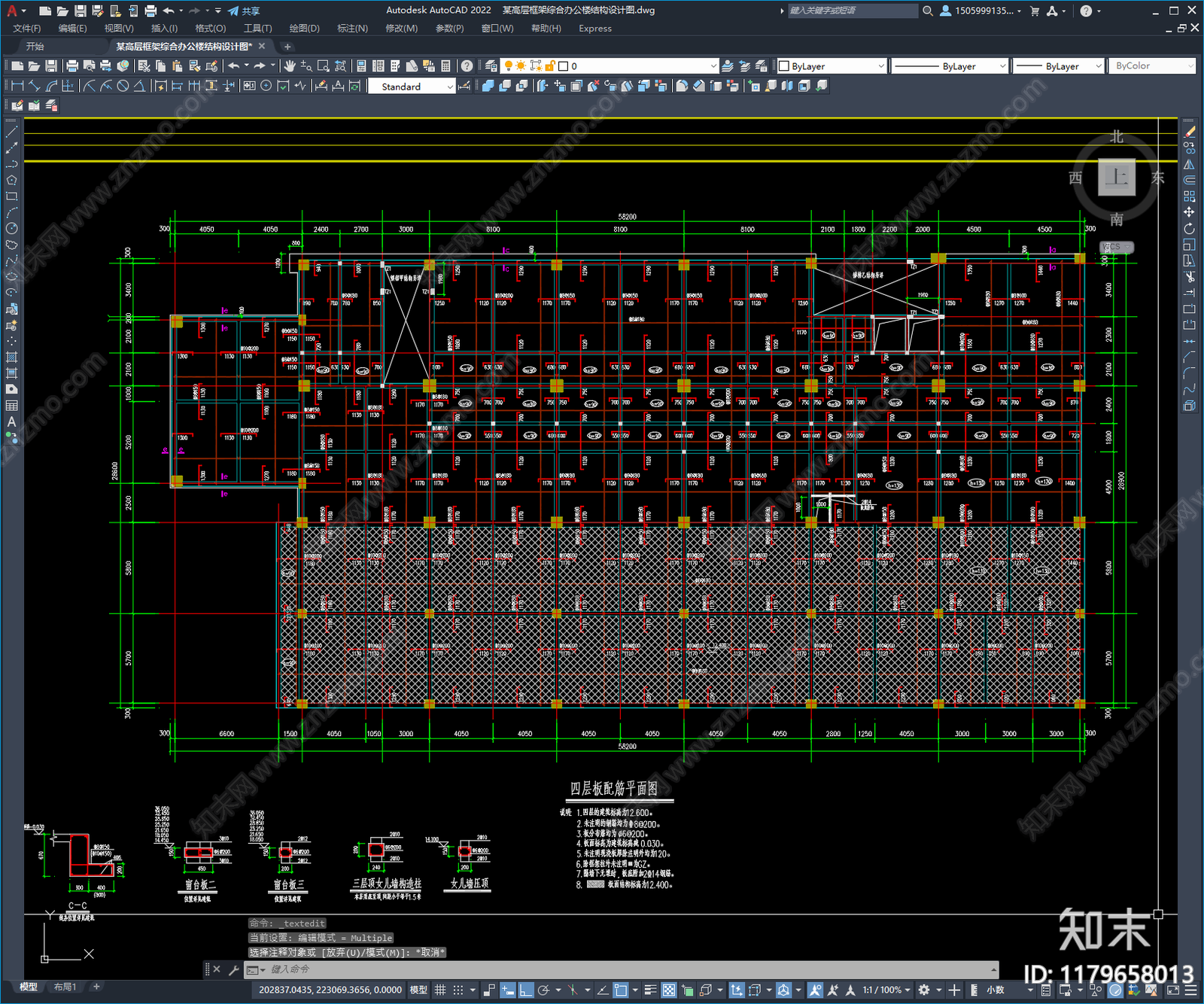Click the user account 1505999135 button

click(x=981, y=11)
